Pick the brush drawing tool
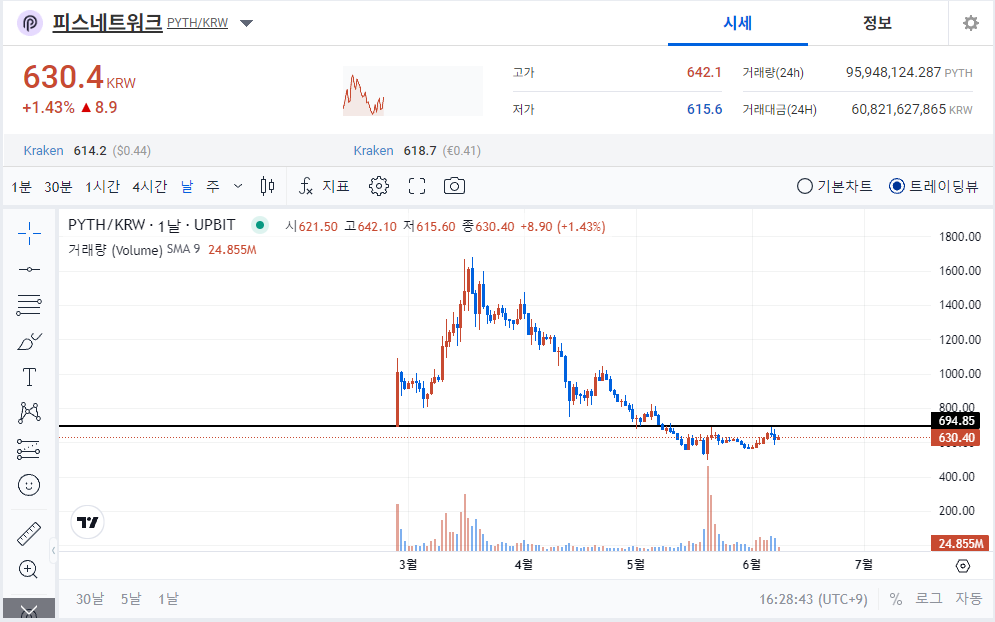Image resolution: width=995 pixels, height=622 pixels. click(x=29, y=340)
